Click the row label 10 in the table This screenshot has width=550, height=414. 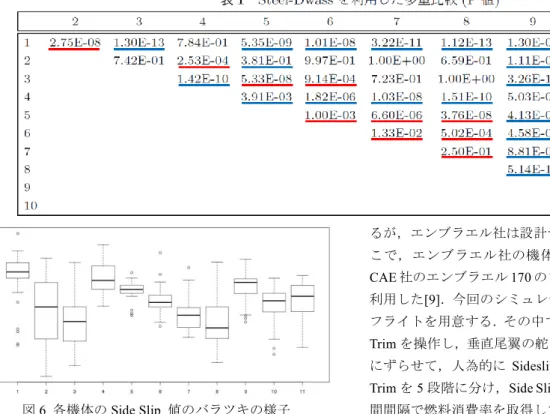[x=31, y=206]
